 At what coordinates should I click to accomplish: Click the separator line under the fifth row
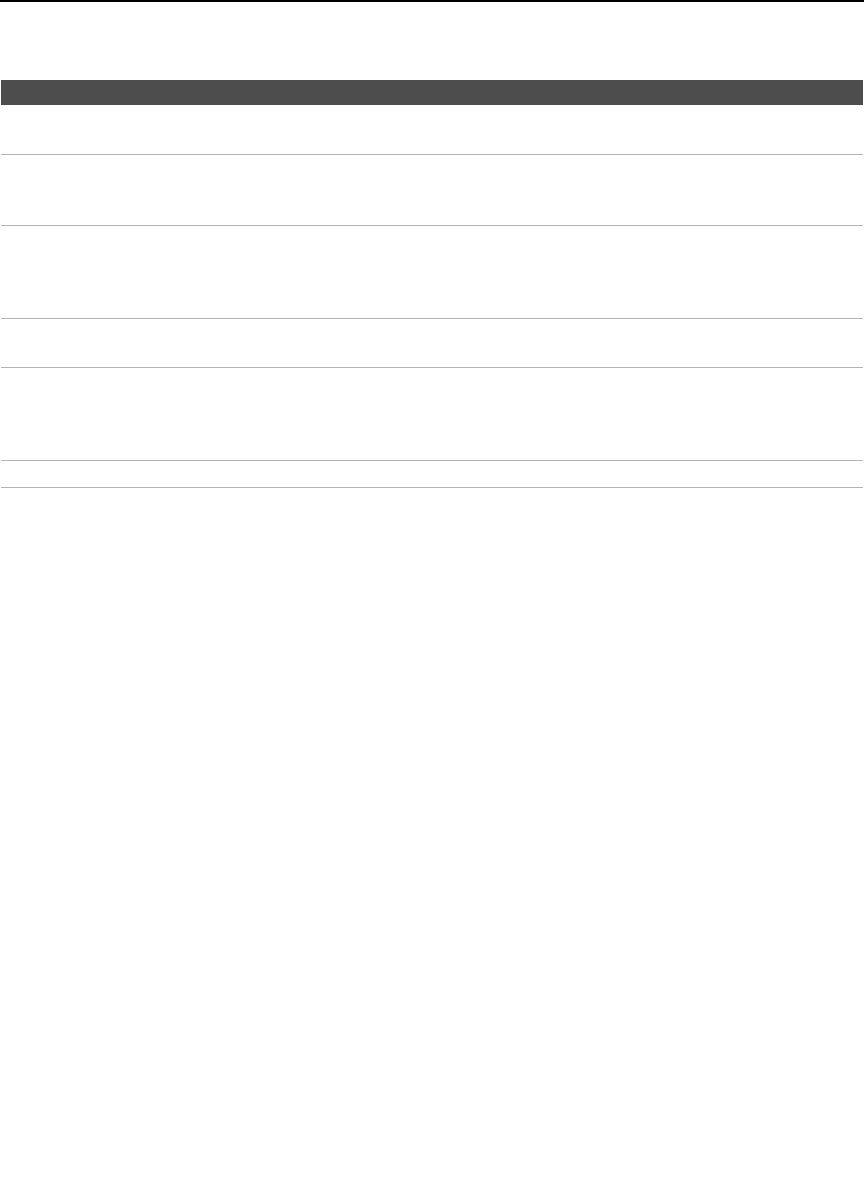click(432, 460)
